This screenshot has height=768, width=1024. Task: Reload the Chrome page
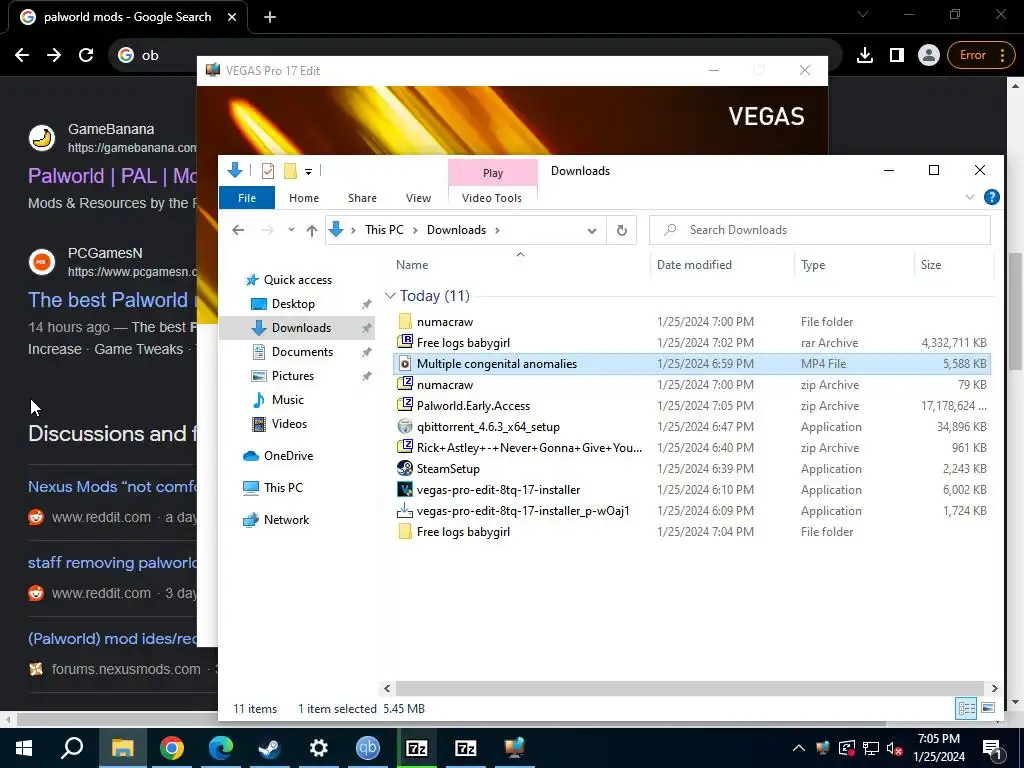86,55
